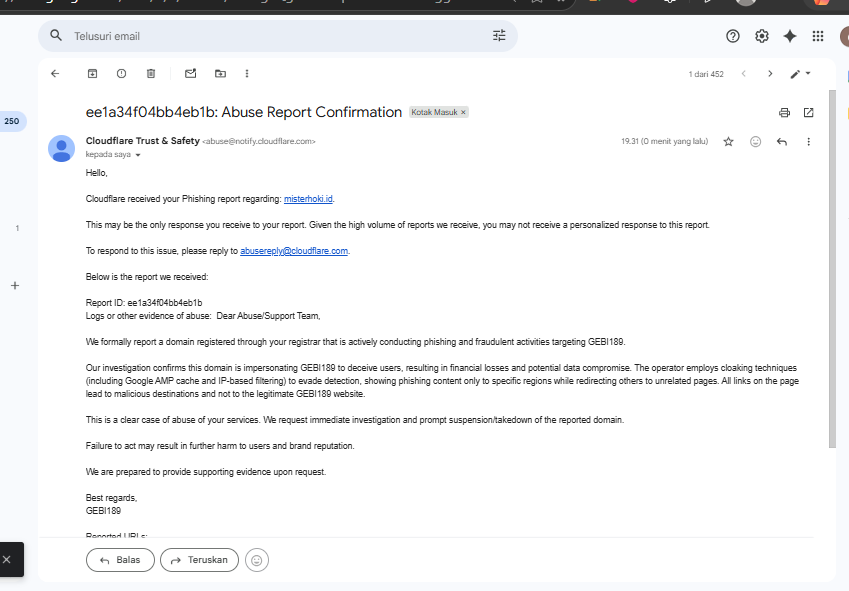The width and height of the screenshot is (849, 591).
Task: Click the Report ID line text
Action: coord(144,303)
